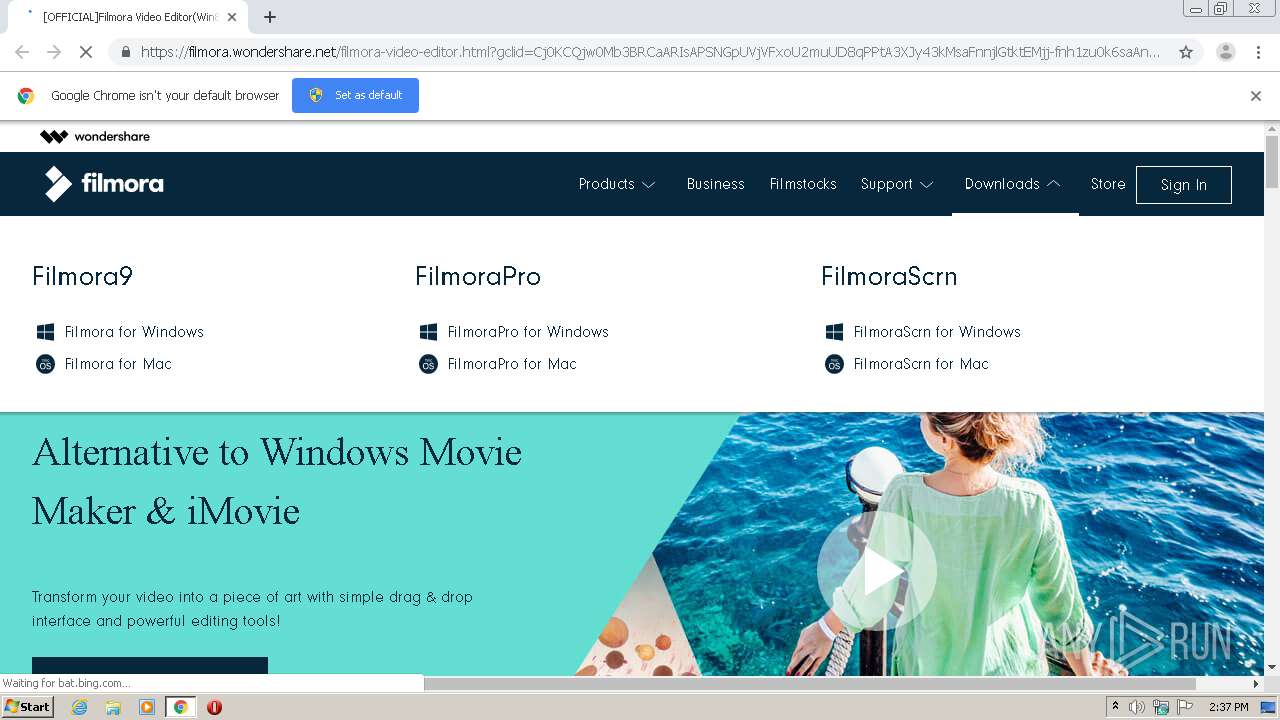The height and width of the screenshot is (720, 1280).
Task: Click the FilmoraScrn heading
Action: (x=889, y=276)
